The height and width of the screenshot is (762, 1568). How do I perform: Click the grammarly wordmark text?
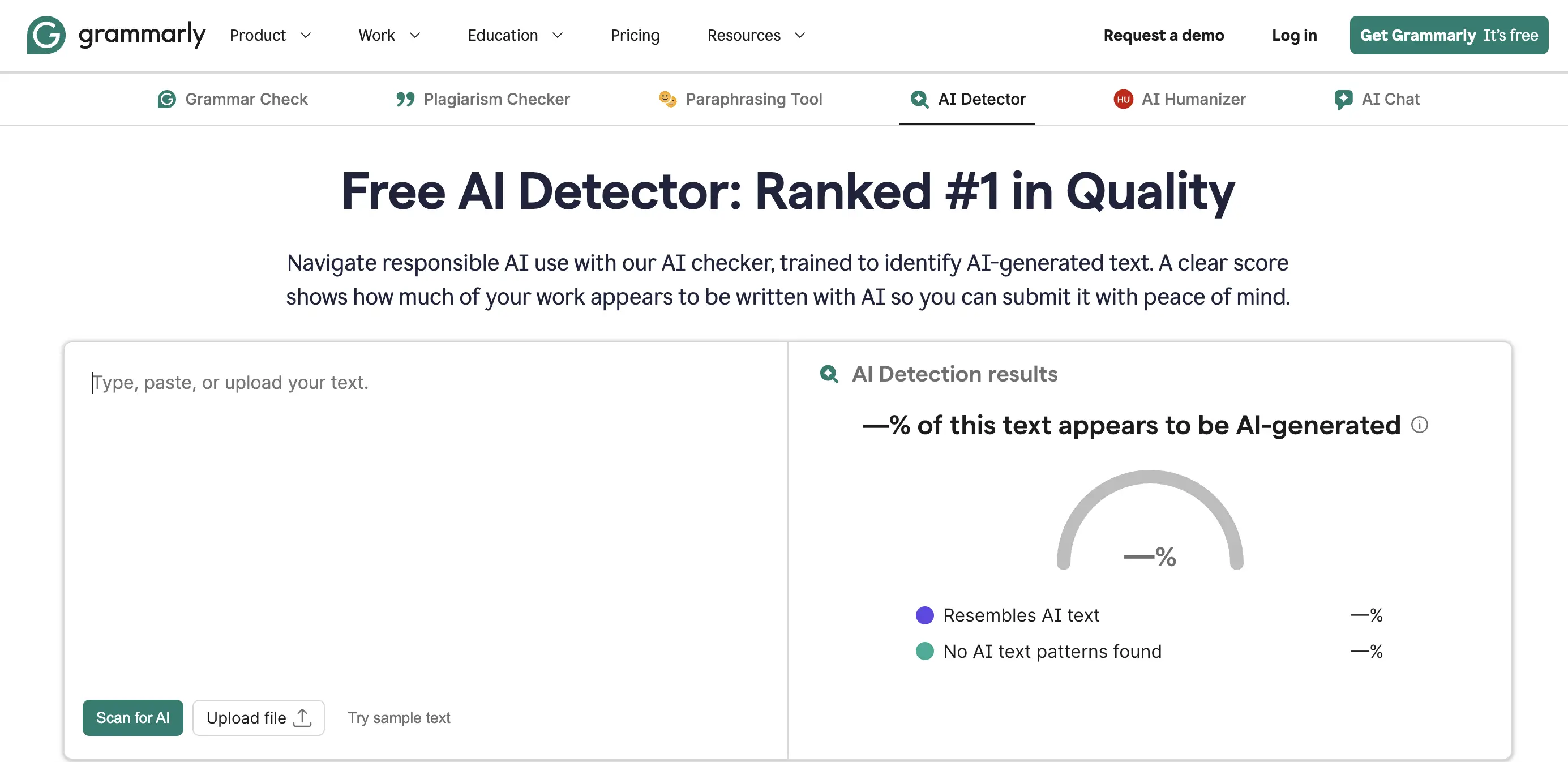pos(142,35)
